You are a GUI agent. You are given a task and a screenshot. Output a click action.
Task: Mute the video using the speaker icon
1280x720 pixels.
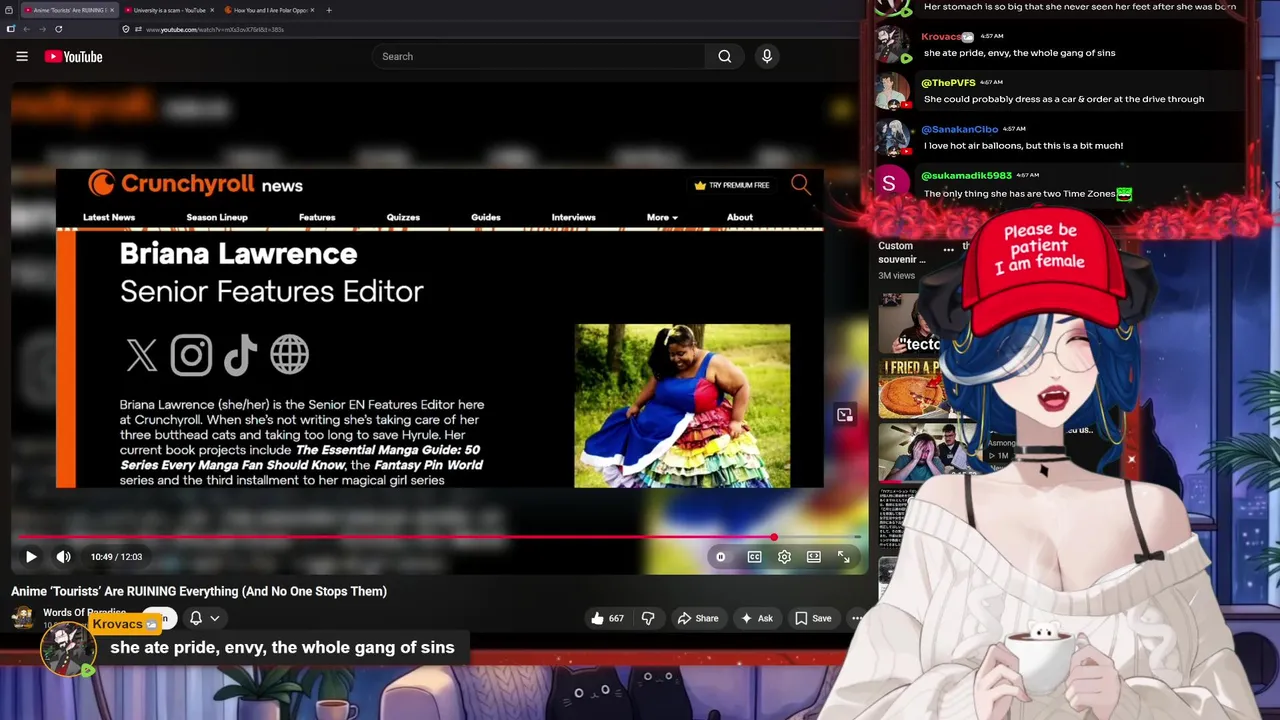pos(63,557)
